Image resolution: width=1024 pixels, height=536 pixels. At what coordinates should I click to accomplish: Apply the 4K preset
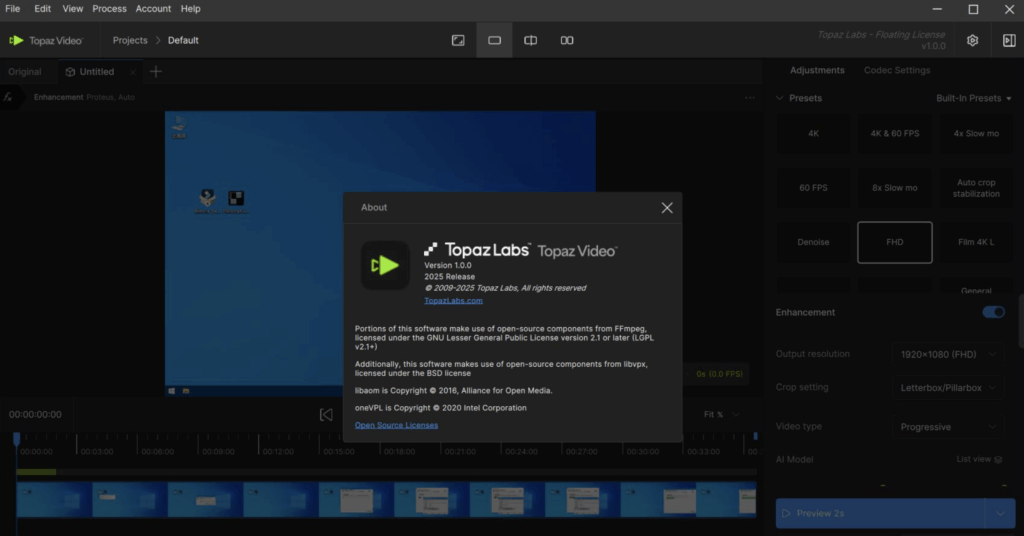coord(813,133)
